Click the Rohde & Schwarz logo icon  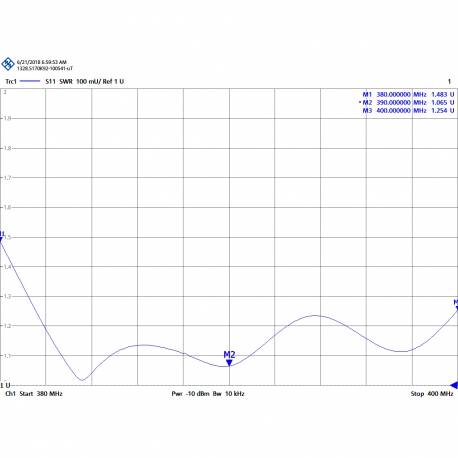pos(8,64)
